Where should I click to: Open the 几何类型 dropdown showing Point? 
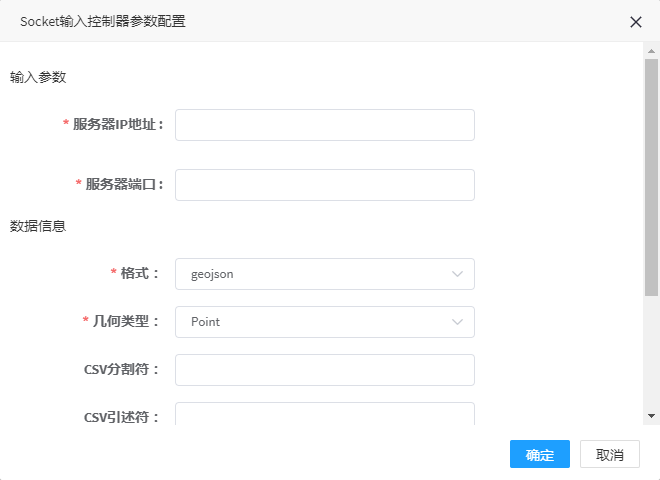pyautogui.click(x=325, y=322)
